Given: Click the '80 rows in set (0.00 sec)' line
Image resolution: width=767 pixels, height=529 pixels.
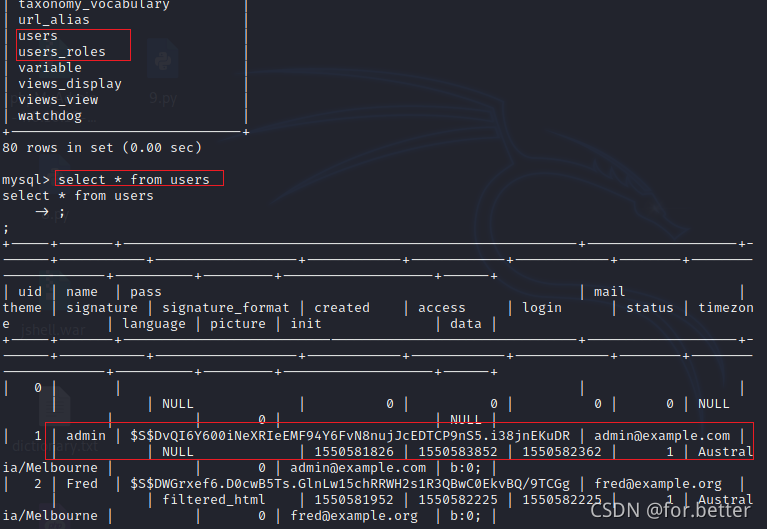Looking at the screenshot, I should click(102, 148).
